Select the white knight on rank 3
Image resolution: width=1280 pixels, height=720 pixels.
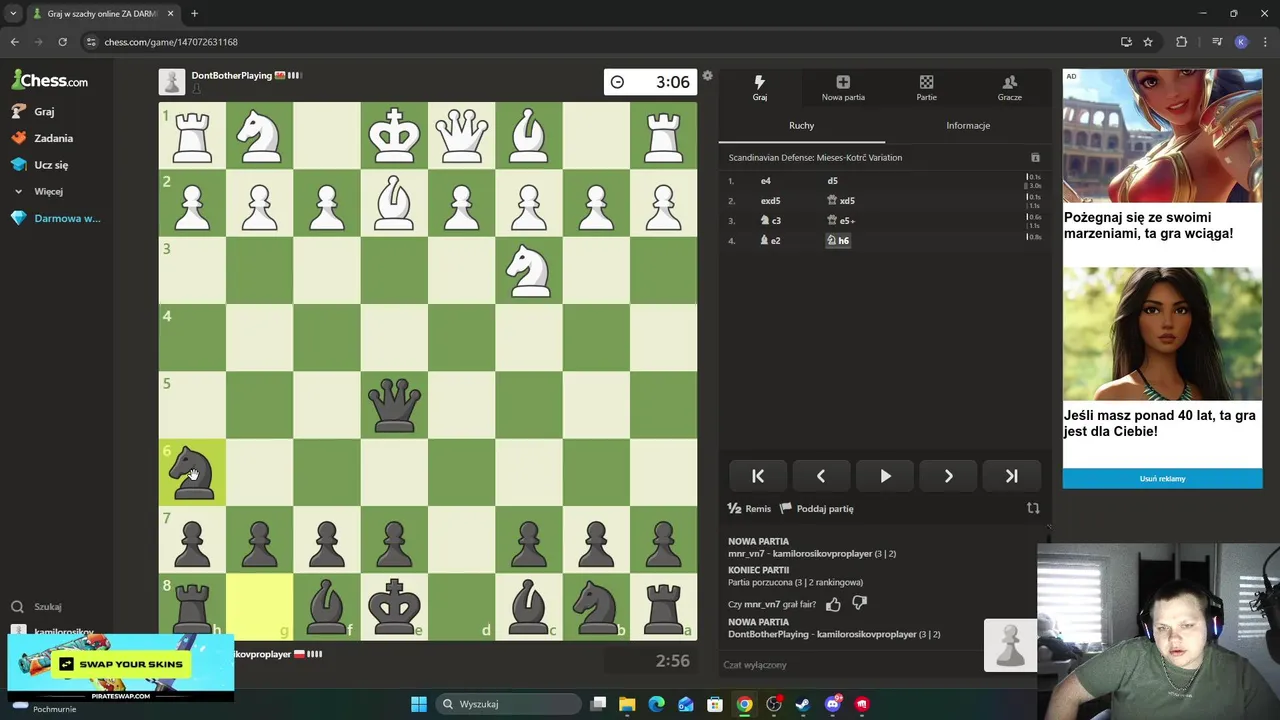(529, 270)
